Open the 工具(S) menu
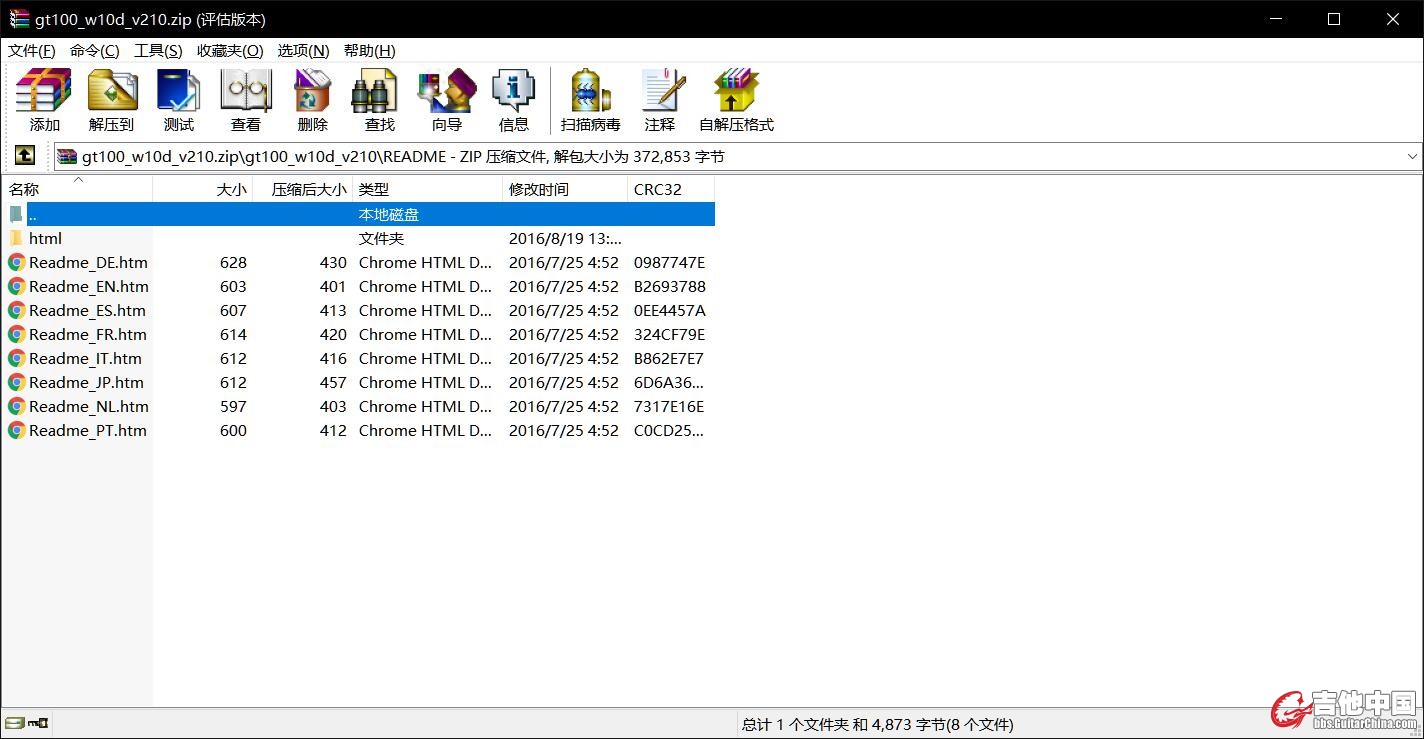This screenshot has height=739, width=1424. 158,51
